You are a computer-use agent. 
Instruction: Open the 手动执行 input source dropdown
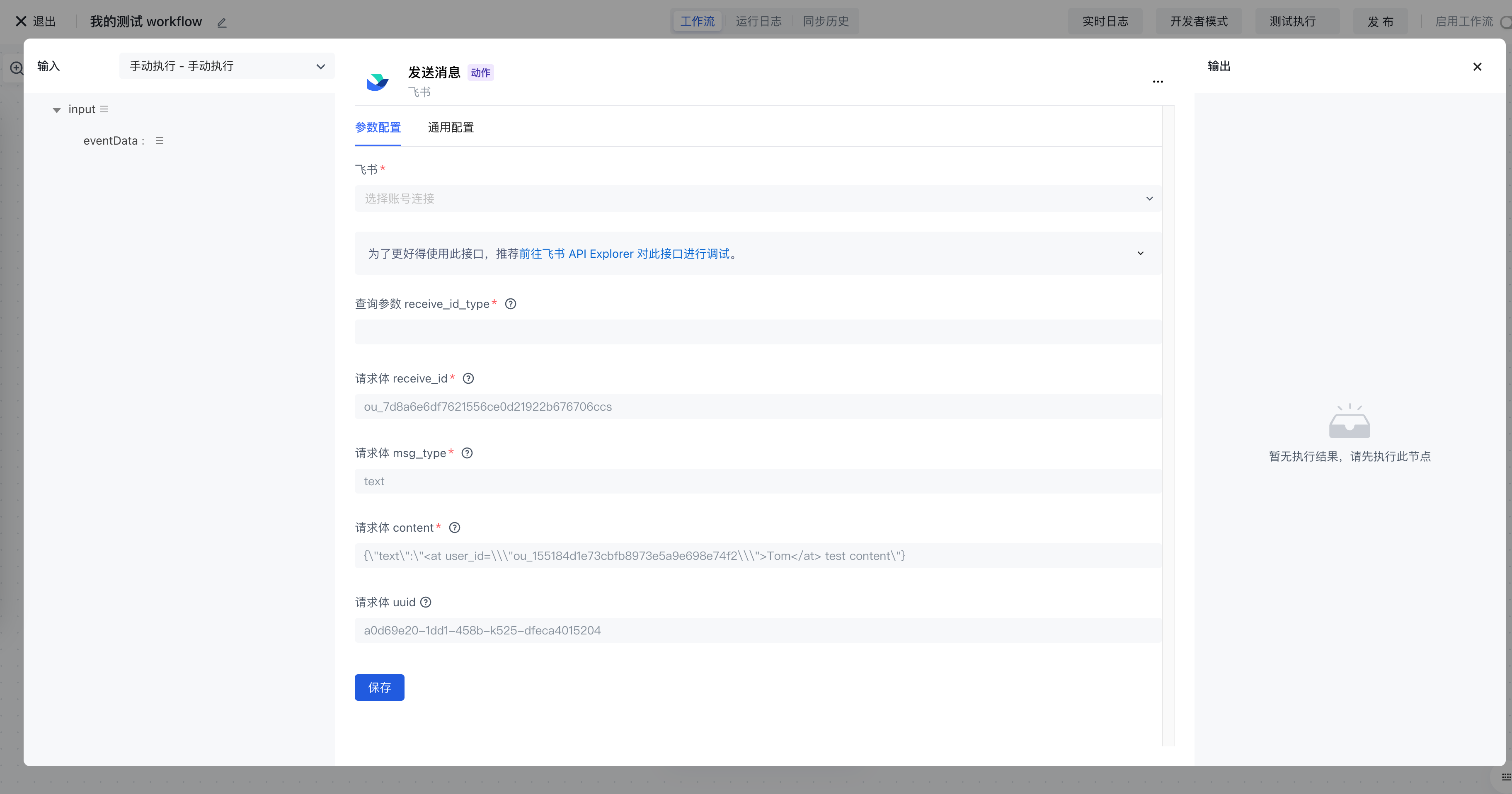pyautogui.click(x=227, y=66)
